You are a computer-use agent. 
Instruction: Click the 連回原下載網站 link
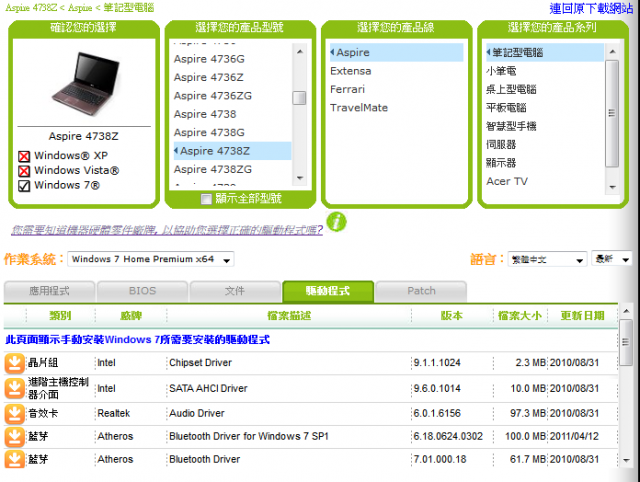coord(591,8)
